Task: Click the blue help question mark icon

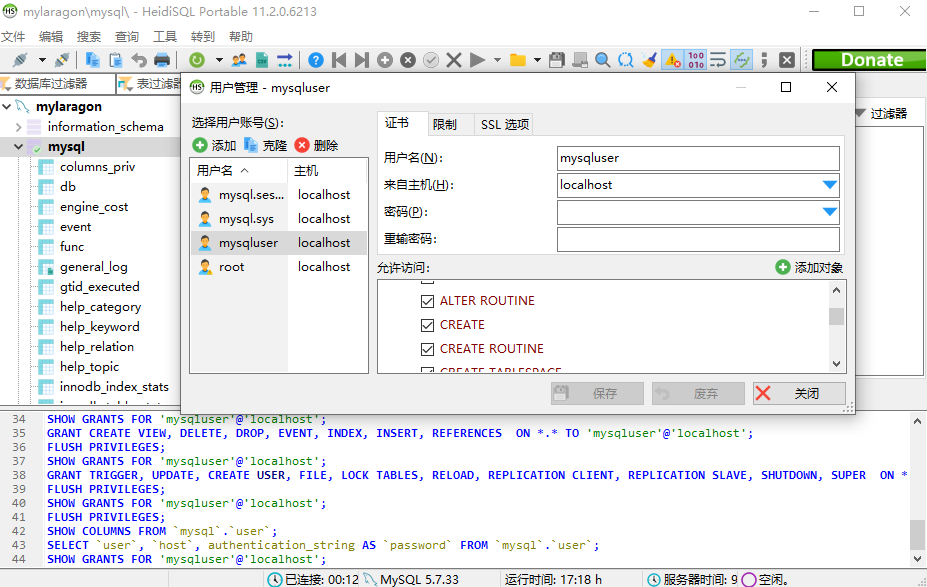Action: [316, 60]
